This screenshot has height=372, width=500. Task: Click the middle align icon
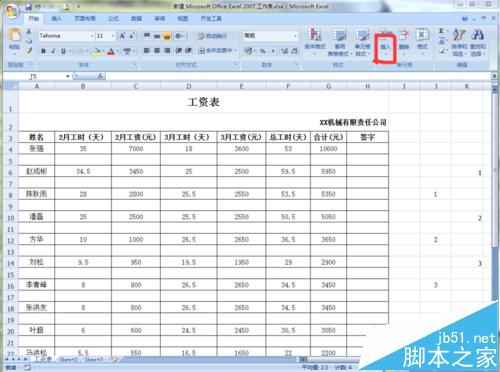(x=157, y=35)
